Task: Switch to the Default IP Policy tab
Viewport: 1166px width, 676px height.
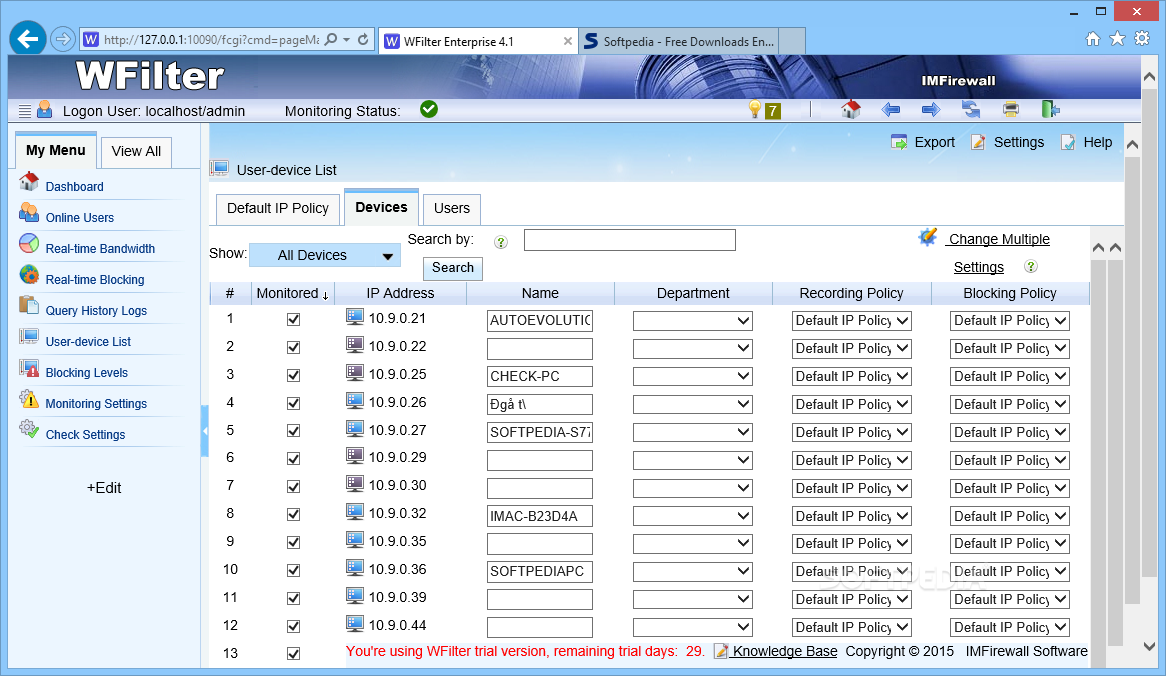Action: (277, 209)
